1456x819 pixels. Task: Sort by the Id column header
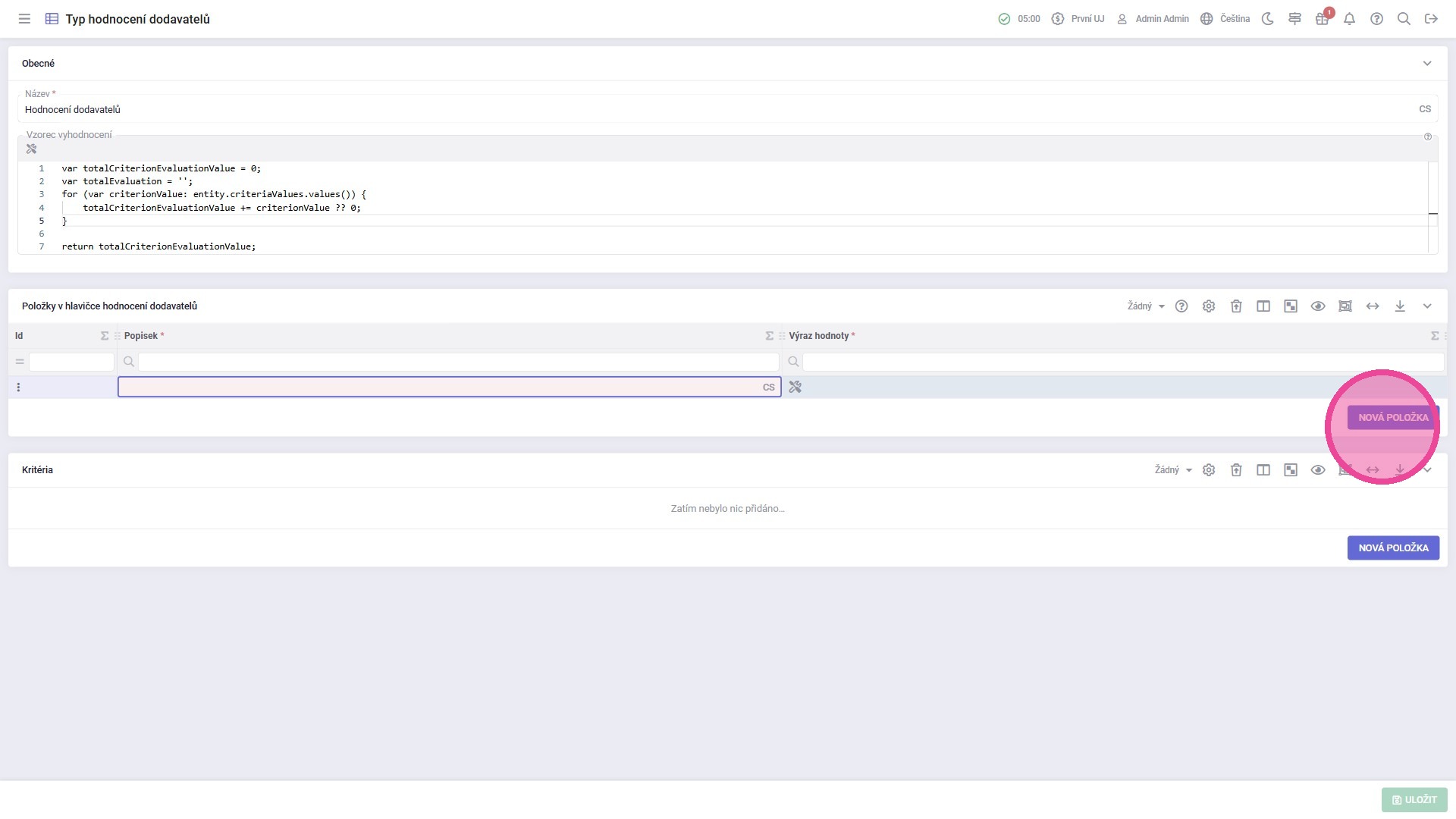click(19, 336)
